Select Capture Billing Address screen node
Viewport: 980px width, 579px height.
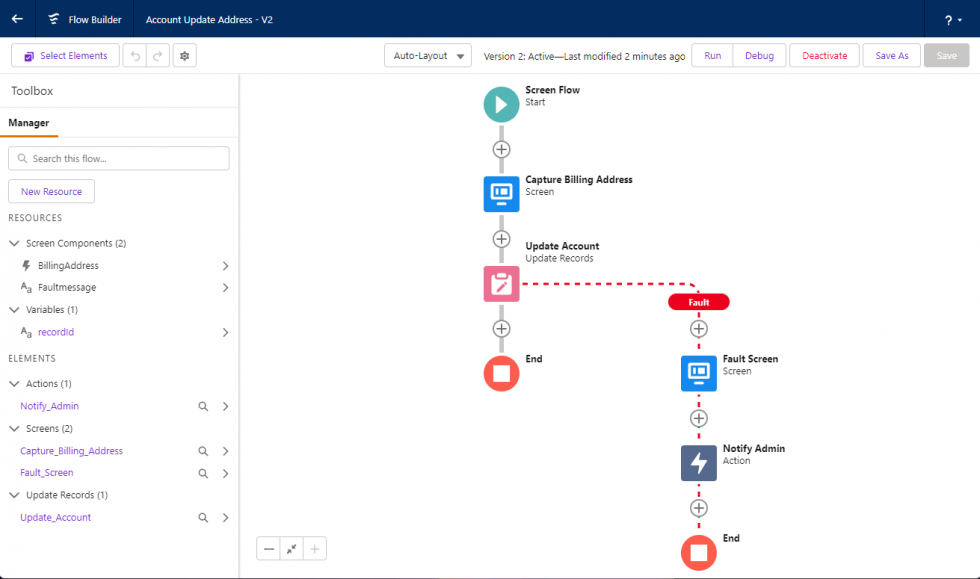501,194
